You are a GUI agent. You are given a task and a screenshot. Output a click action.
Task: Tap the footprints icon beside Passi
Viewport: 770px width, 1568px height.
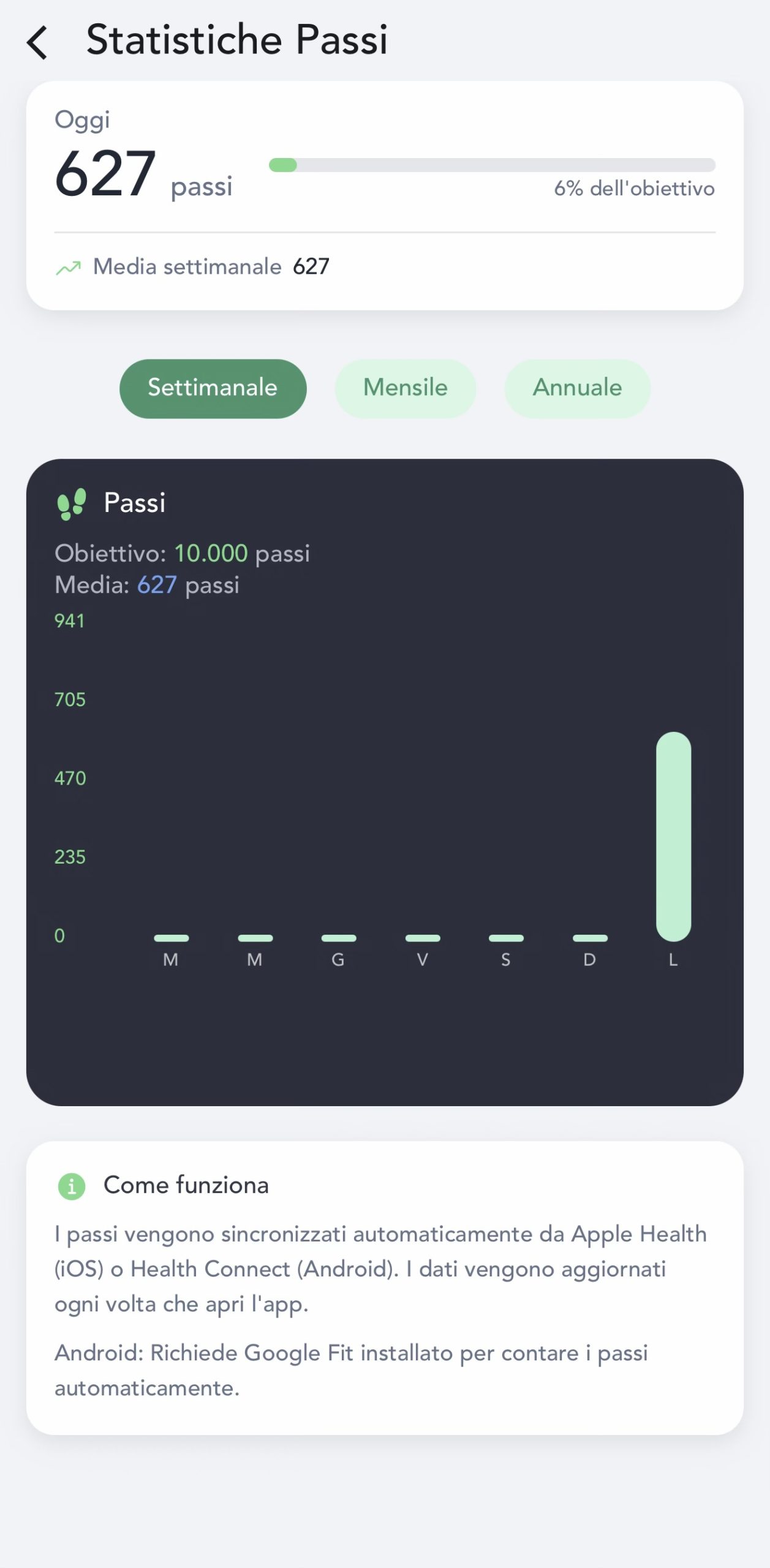[71, 503]
